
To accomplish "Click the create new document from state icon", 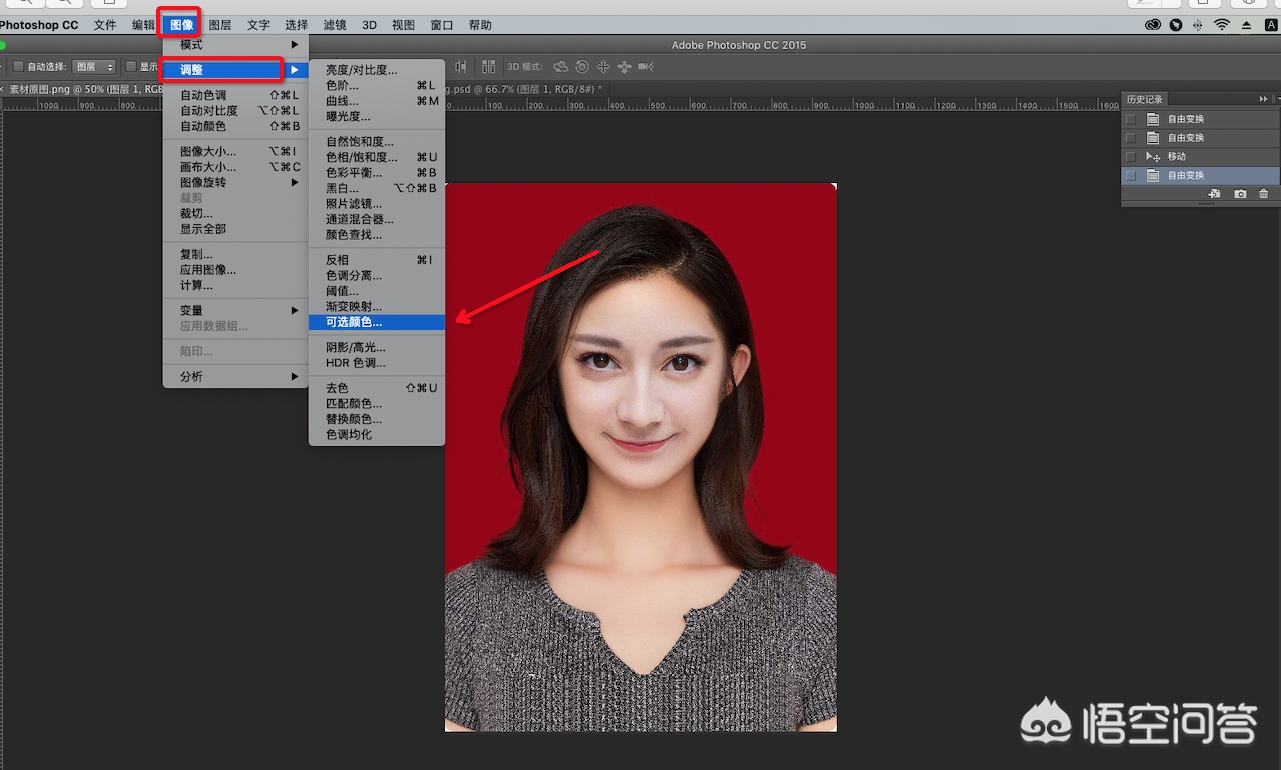I will [1214, 193].
